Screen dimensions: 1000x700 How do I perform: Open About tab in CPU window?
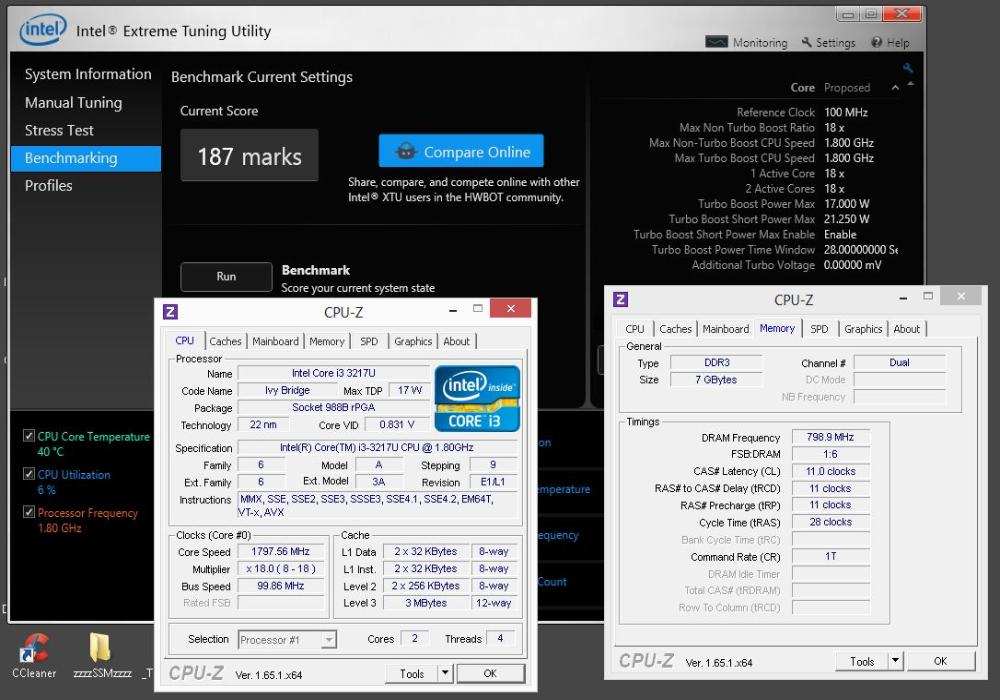457,341
